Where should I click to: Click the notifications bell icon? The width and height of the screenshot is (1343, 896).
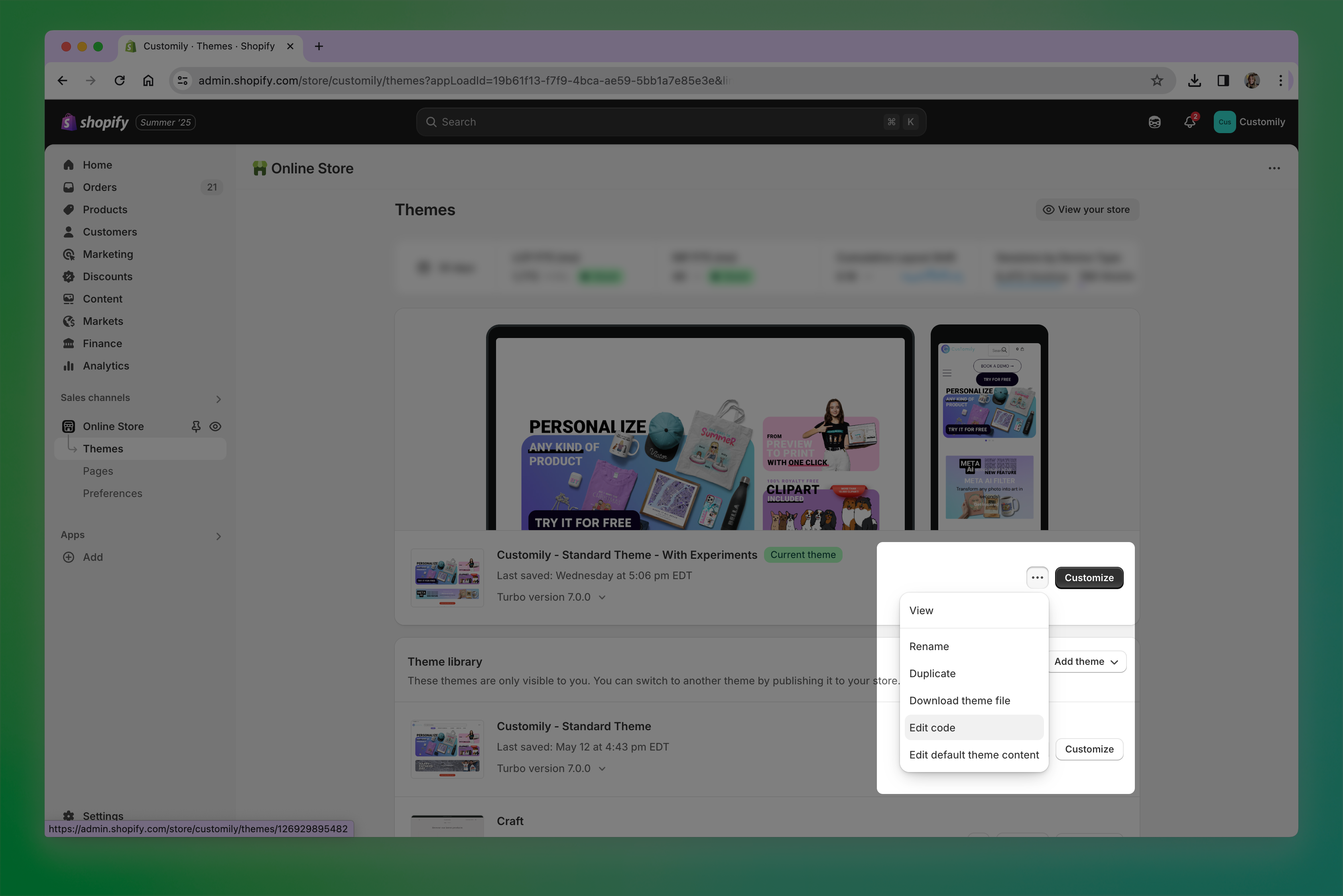click(1189, 122)
